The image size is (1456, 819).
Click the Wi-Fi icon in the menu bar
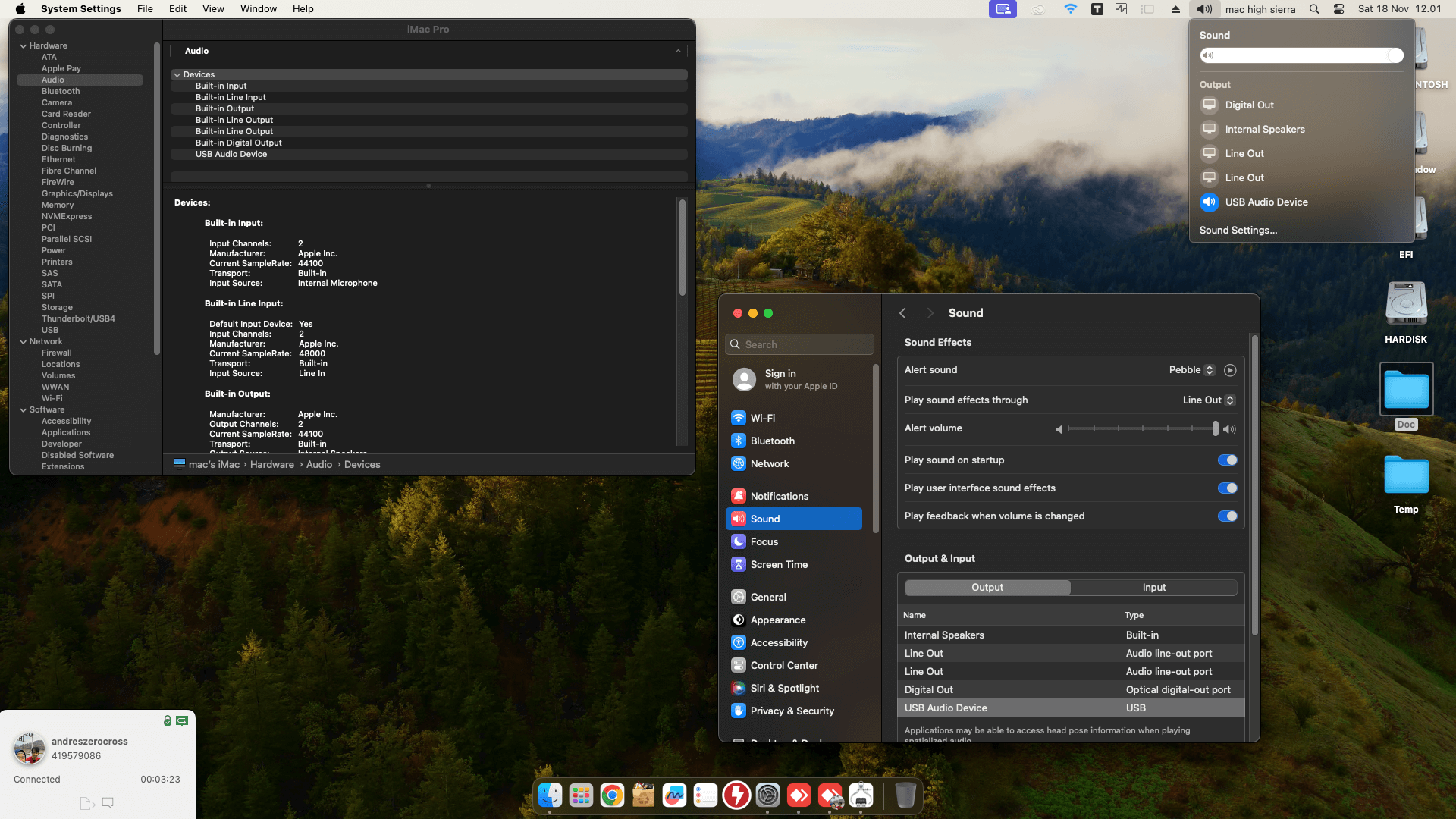click(1070, 9)
